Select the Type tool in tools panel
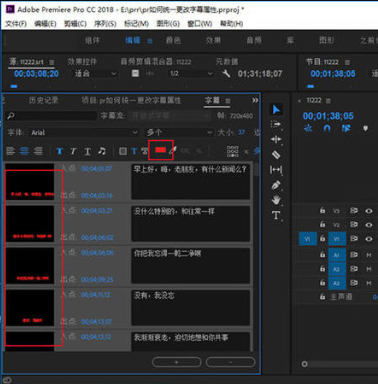Screen dimensions: 378x384 coord(276,215)
